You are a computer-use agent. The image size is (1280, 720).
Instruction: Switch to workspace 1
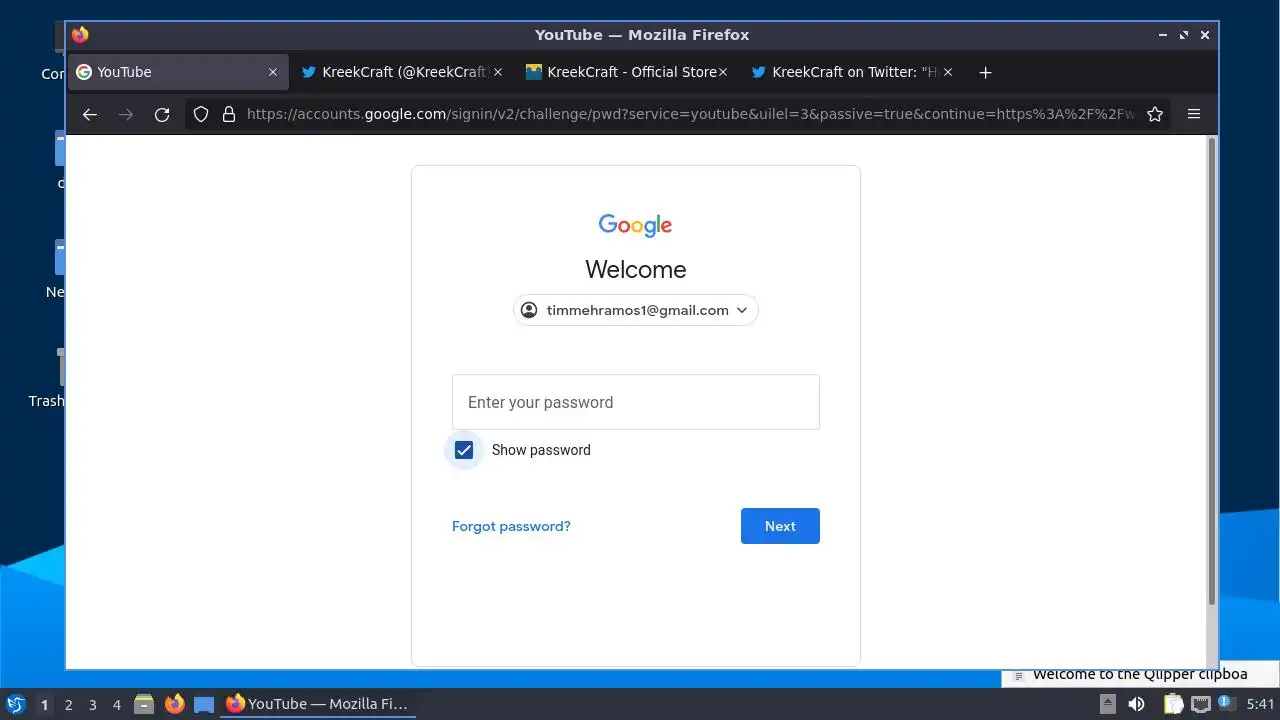click(44, 704)
